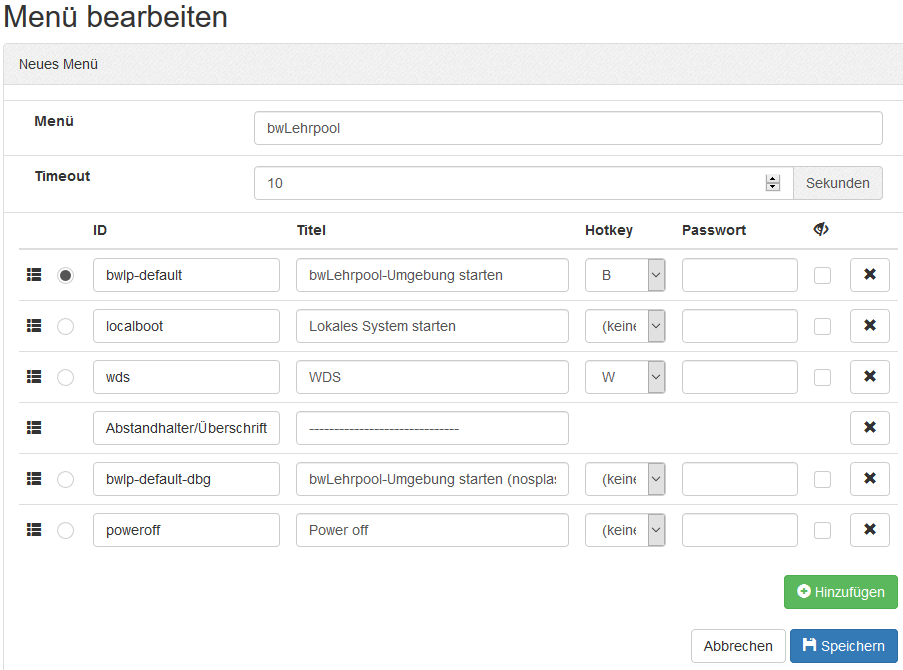Viewport: 903px width, 670px height.
Task: Remove the spacer row with X
Action: 869,428
